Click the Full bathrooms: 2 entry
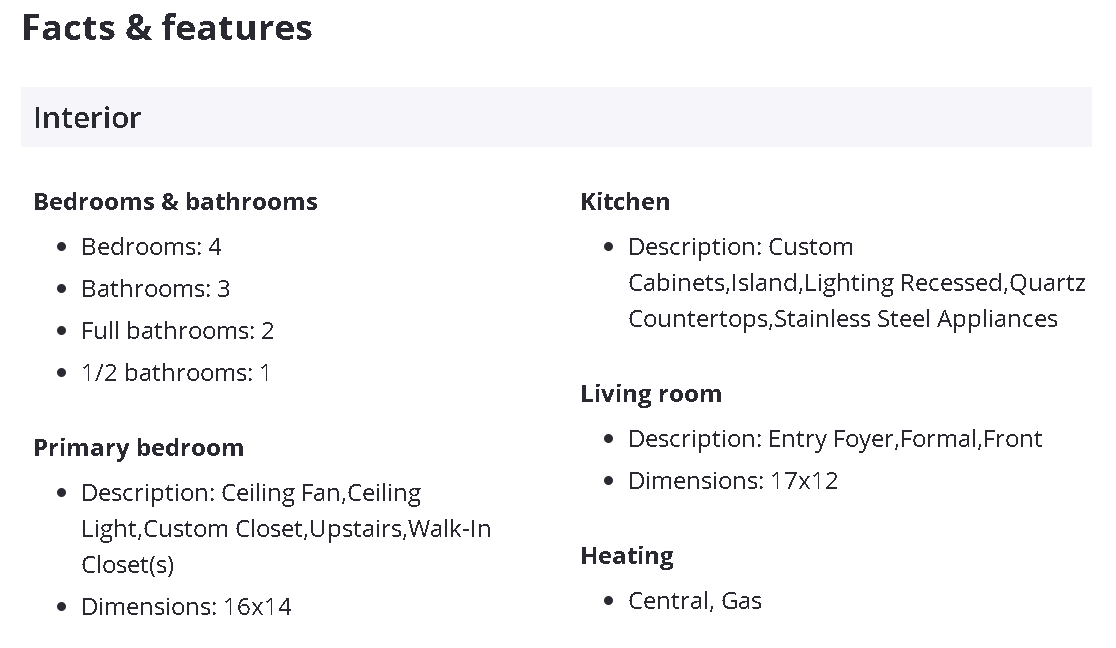The width and height of the screenshot is (1116, 648). point(177,331)
